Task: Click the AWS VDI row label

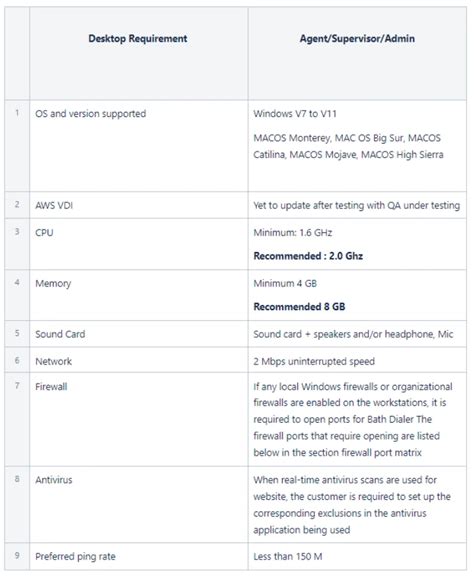Action: click(x=54, y=205)
